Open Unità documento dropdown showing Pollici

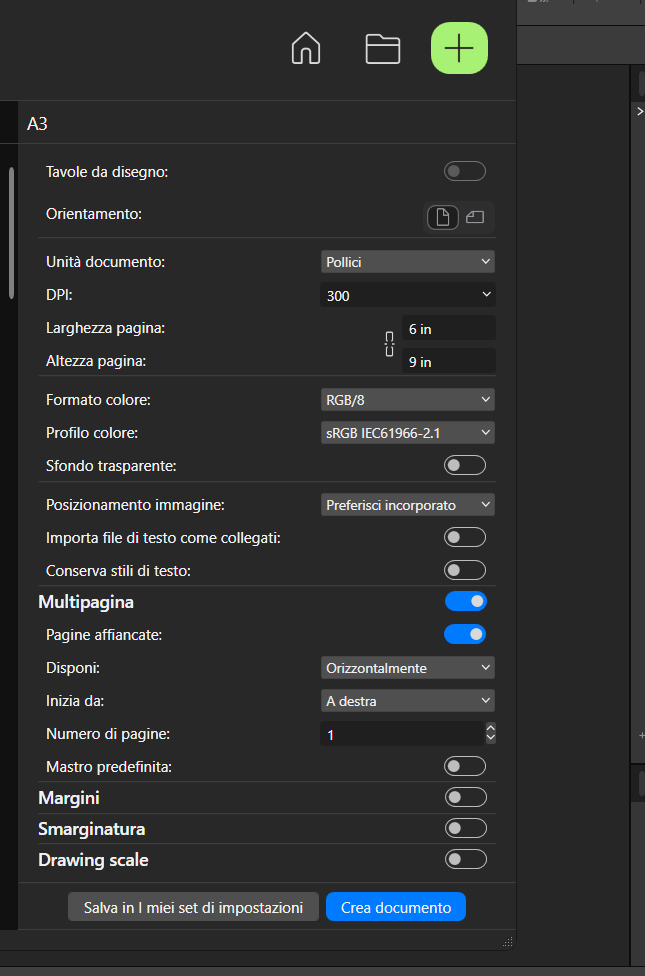(x=408, y=262)
